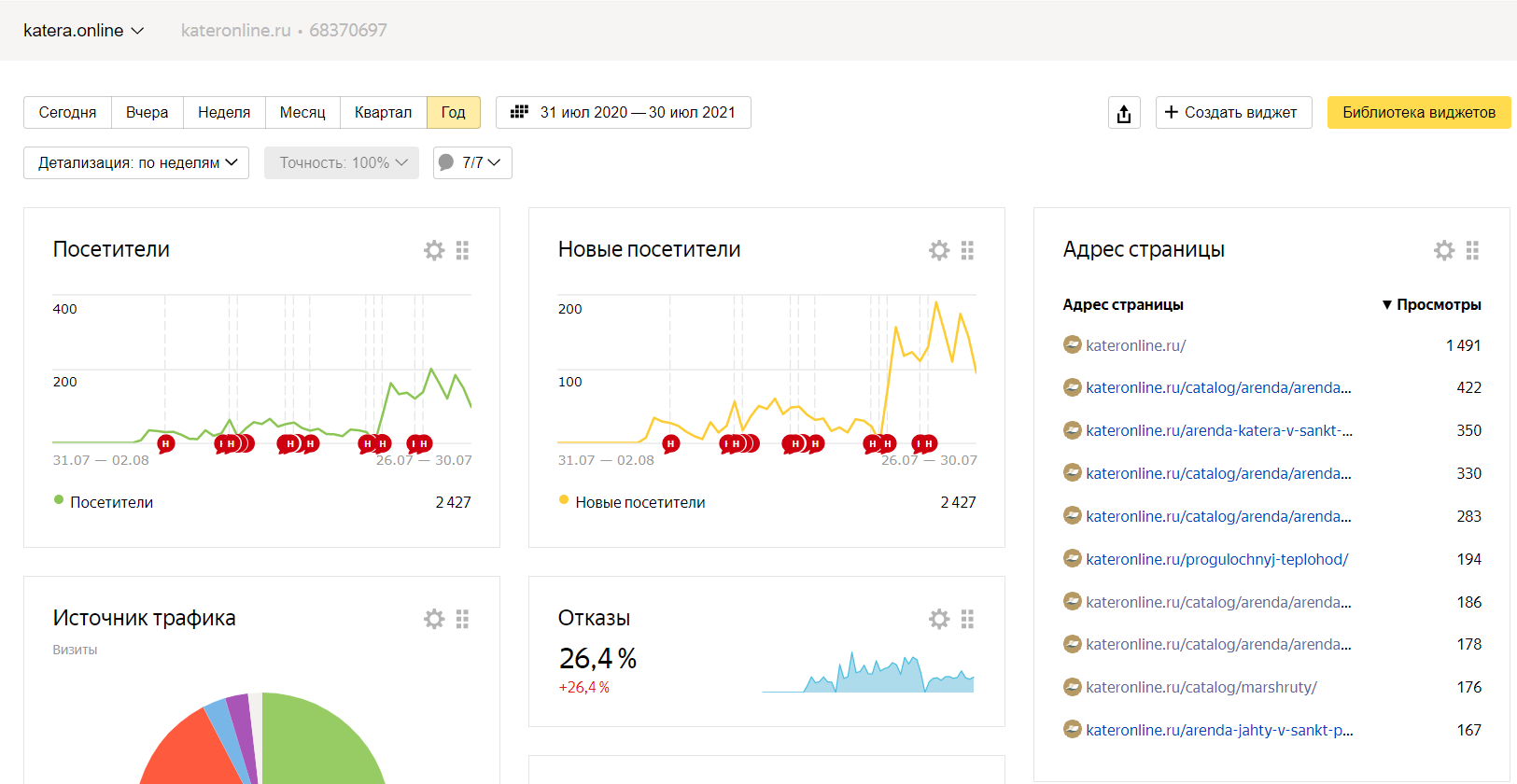Image resolution: width=1517 pixels, height=784 pixels.
Task: Click grid handle icon of Адрес страницы widget
Action: [x=1472, y=250]
